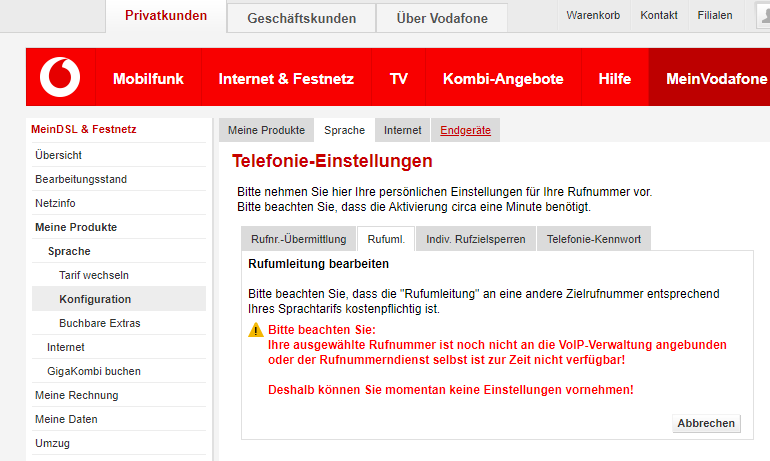Switch to the Rufuml. tab
Viewport: 770px width, 461px height.
386,239
